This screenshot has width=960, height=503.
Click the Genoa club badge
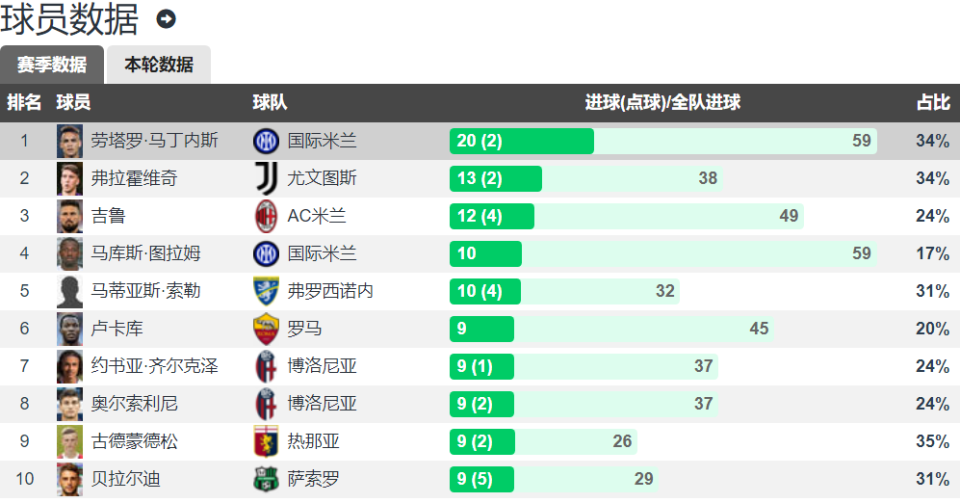[266, 441]
